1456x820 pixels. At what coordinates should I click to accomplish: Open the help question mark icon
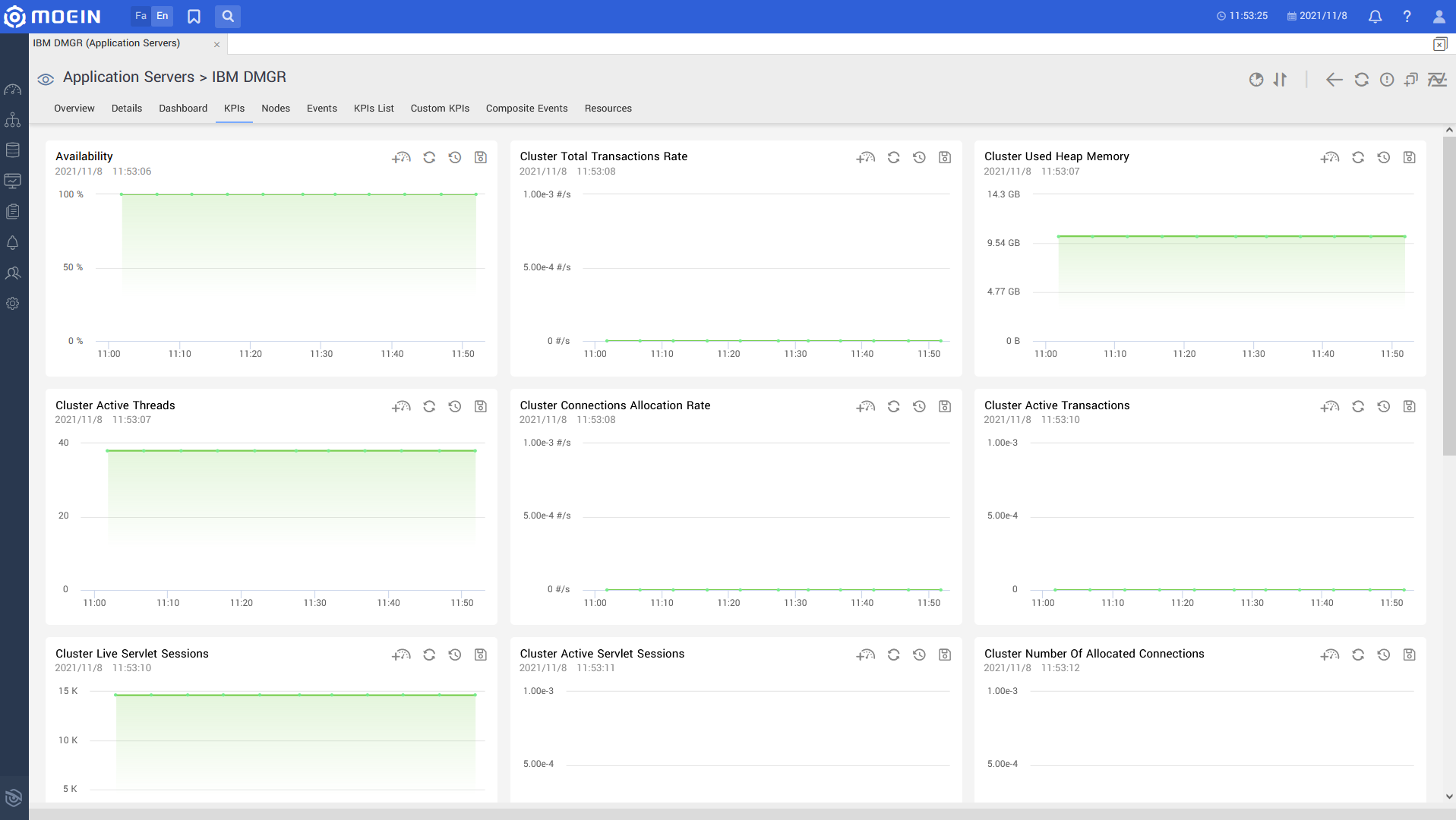1407,16
